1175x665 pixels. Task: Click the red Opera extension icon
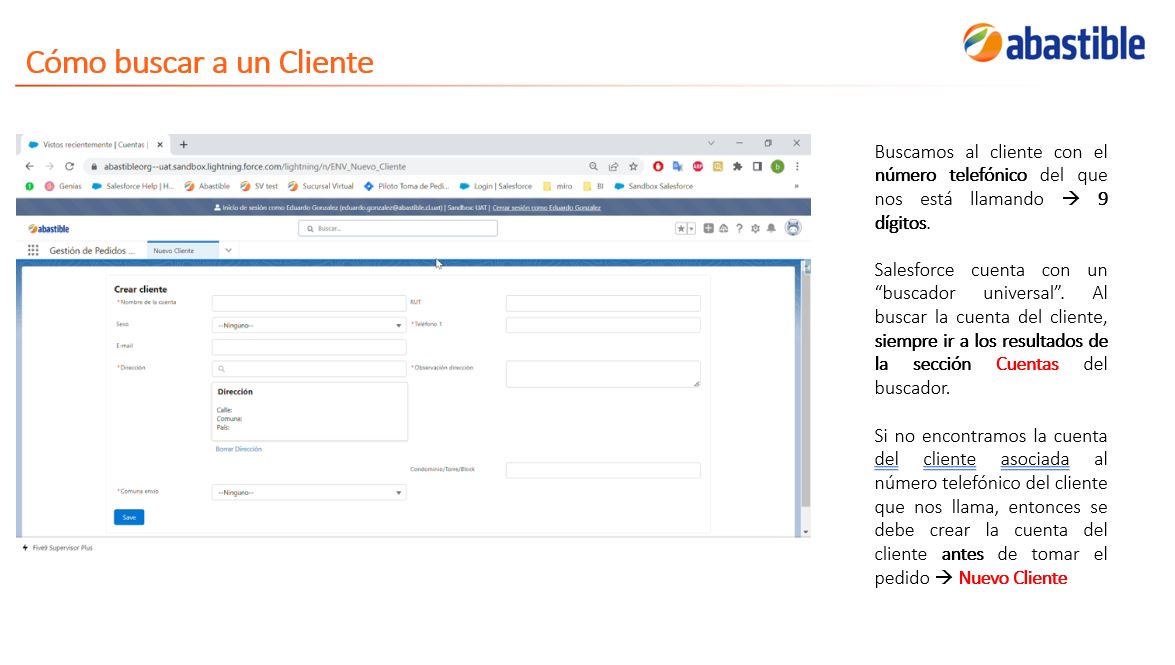(658, 166)
